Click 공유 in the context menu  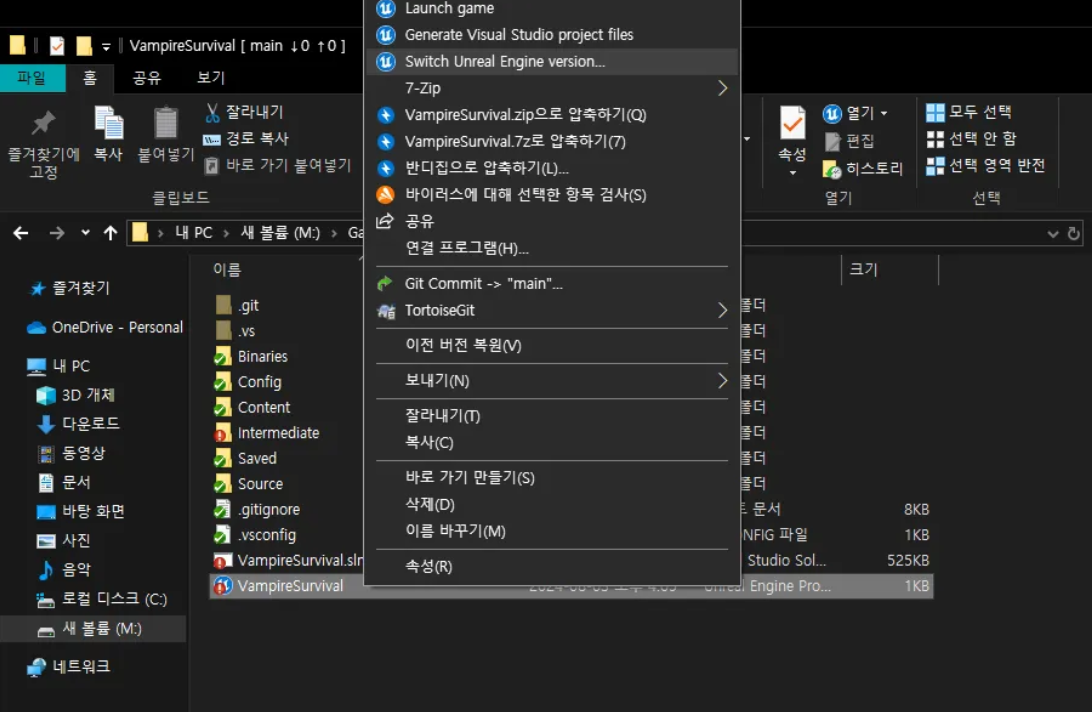tap(552, 222)
